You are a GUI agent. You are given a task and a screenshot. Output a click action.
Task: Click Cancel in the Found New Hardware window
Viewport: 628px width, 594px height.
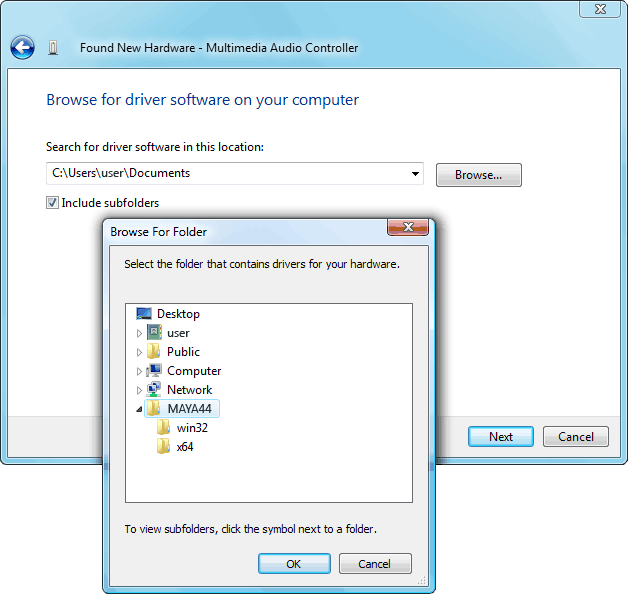click(x=576, y=437)
